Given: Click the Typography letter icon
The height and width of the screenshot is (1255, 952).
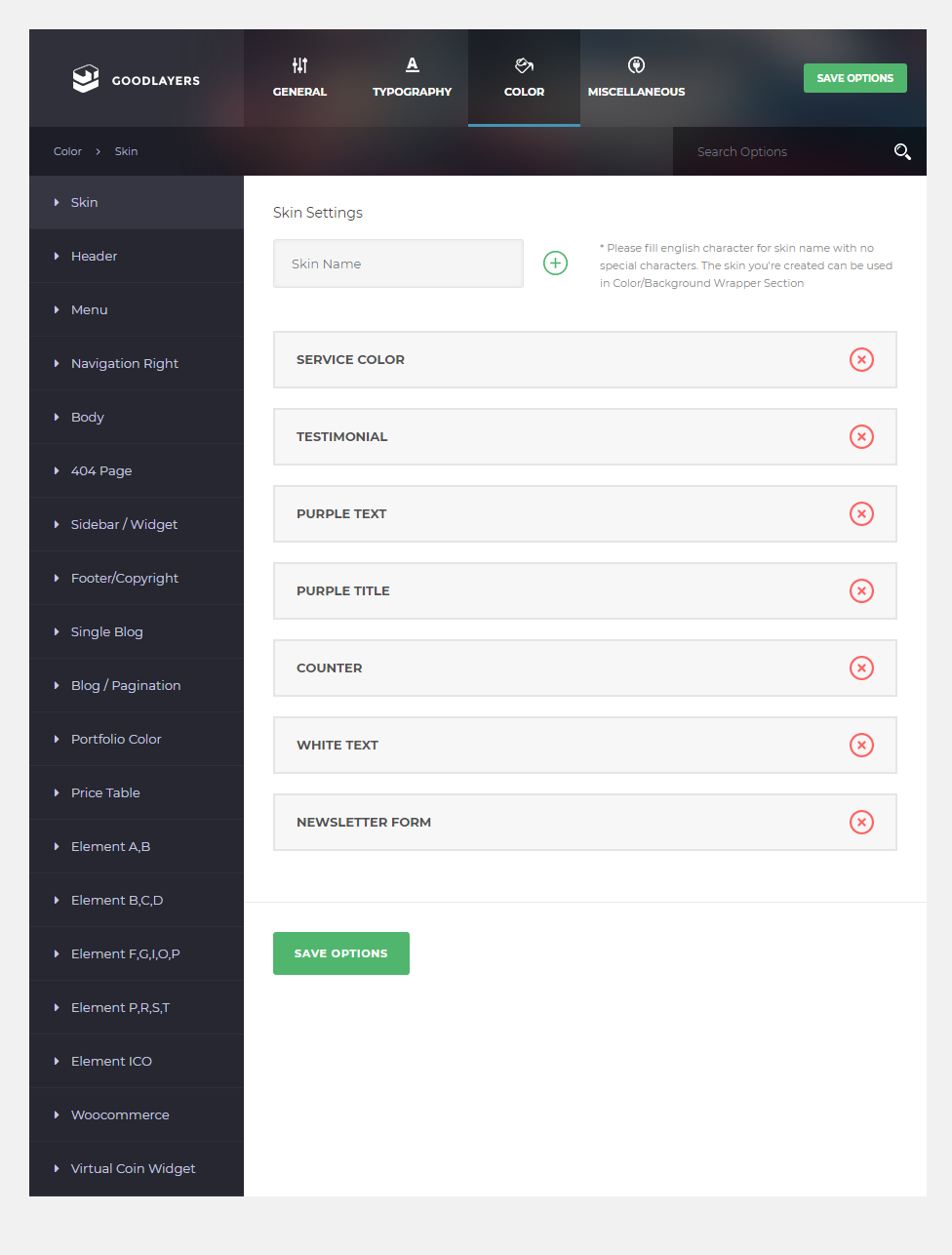Looking at the screenshot, I should tap(412, 64).
